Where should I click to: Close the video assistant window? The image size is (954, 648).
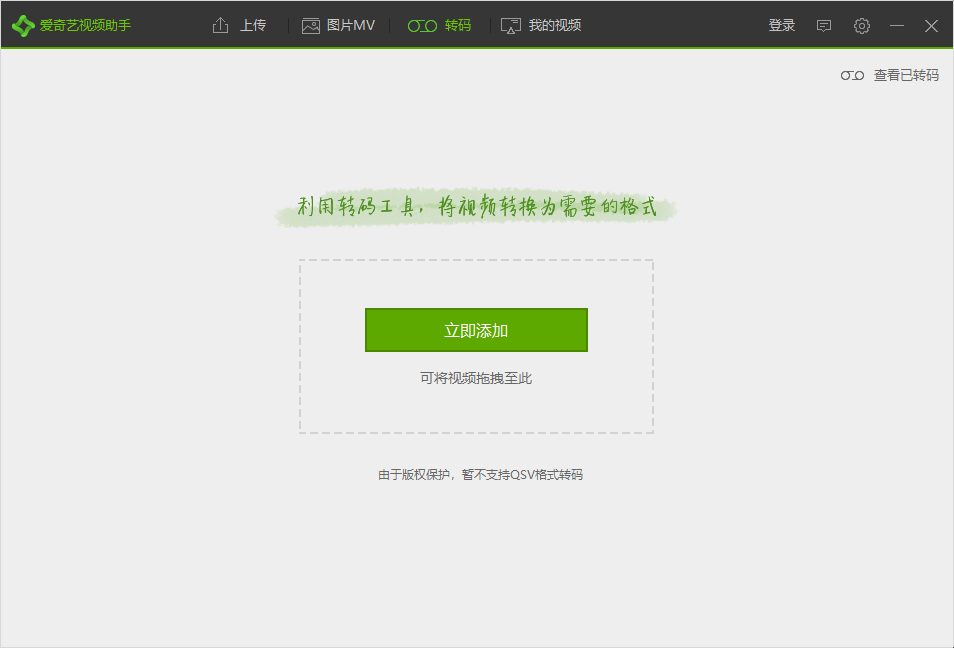(931, 26)
